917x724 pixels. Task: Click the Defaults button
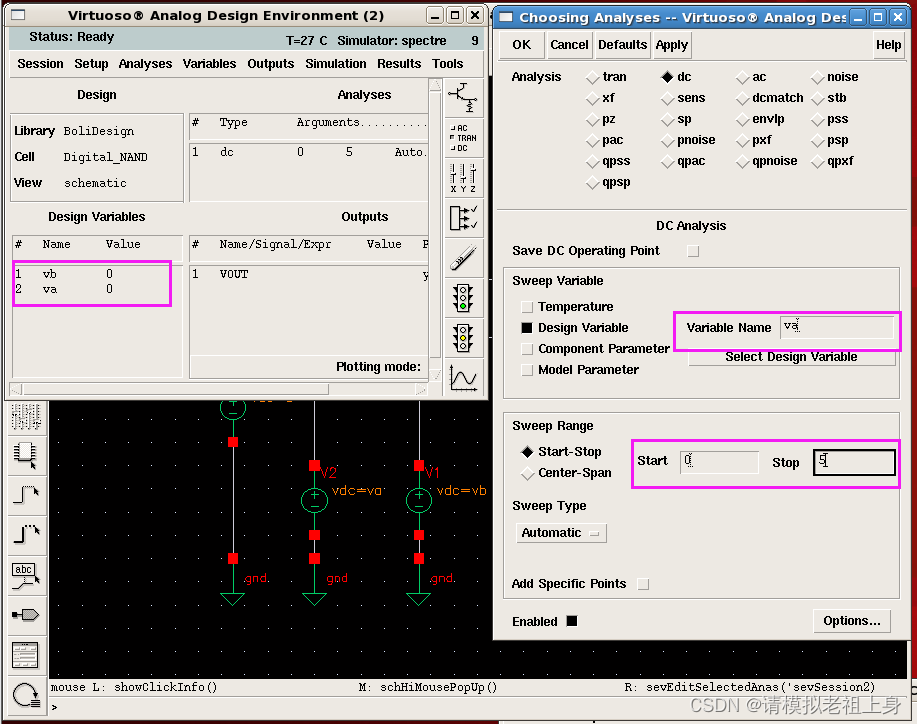[623, 45]
